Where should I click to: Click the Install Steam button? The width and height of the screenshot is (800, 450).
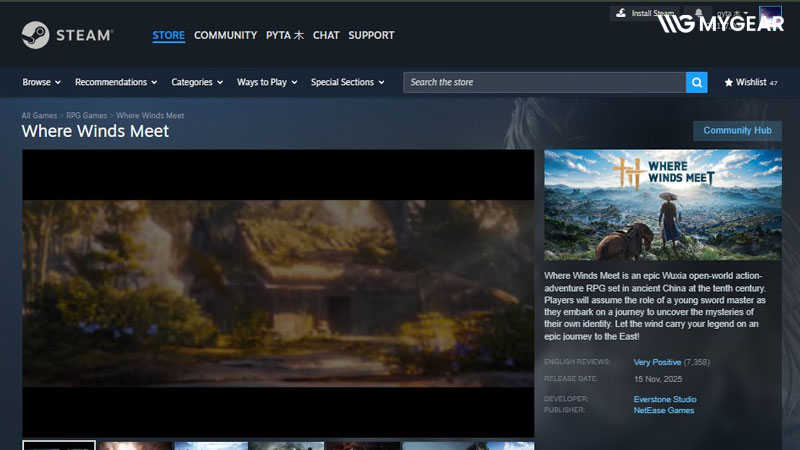coord(644,13)
